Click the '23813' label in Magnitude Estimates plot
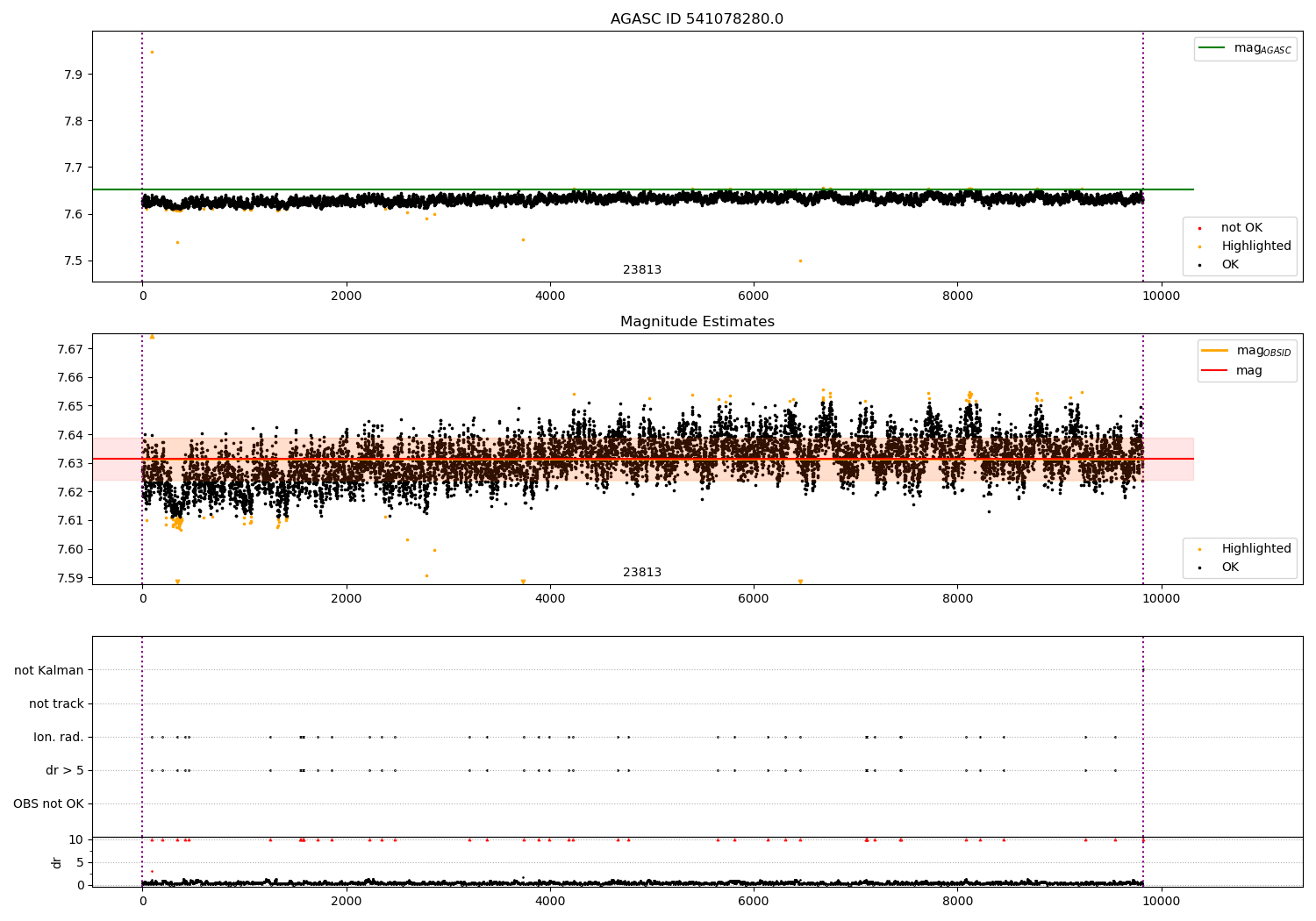This screenshot has width=1316, height=921. pos(642,573)
